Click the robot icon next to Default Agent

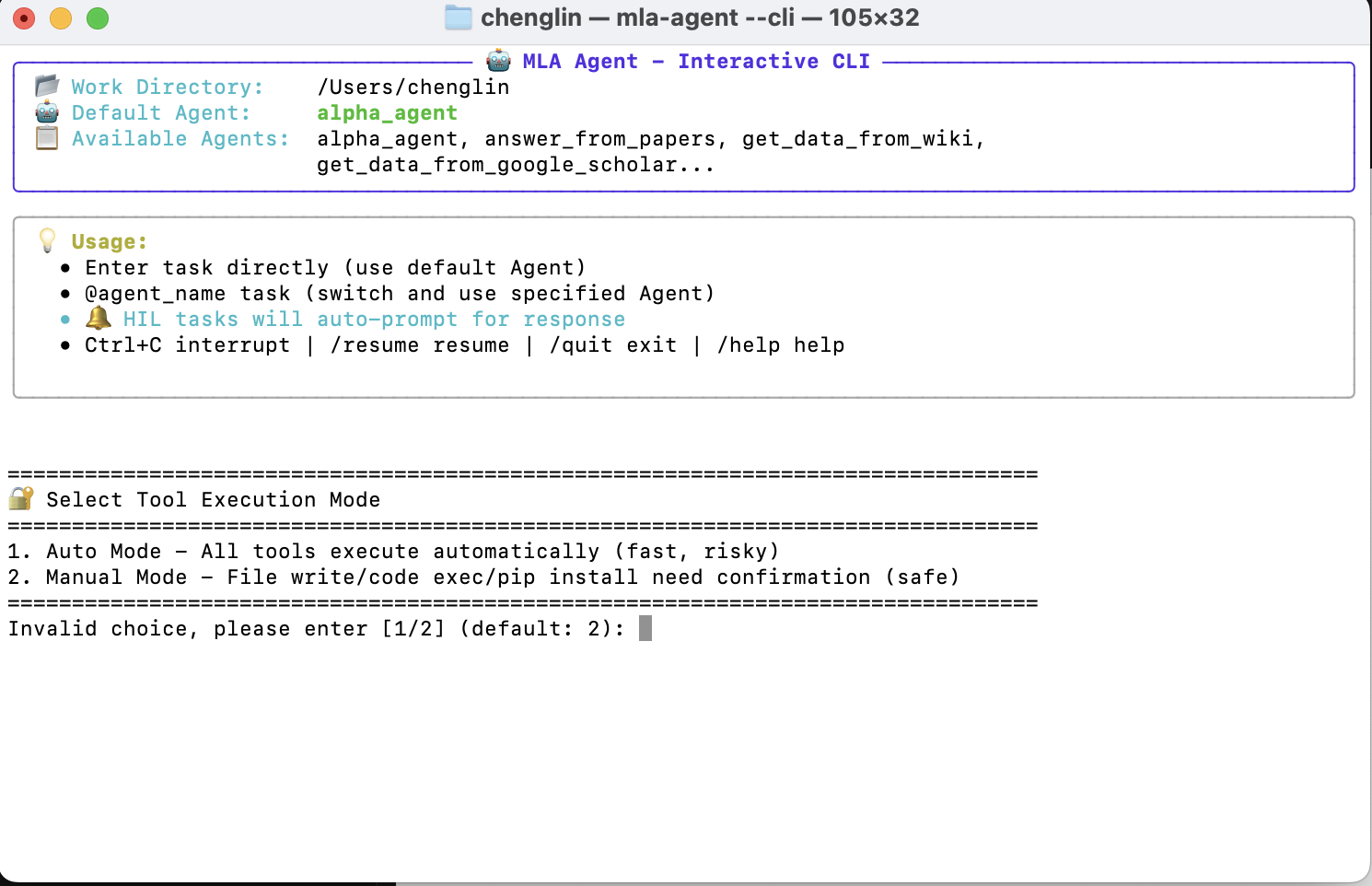[47, 112]
